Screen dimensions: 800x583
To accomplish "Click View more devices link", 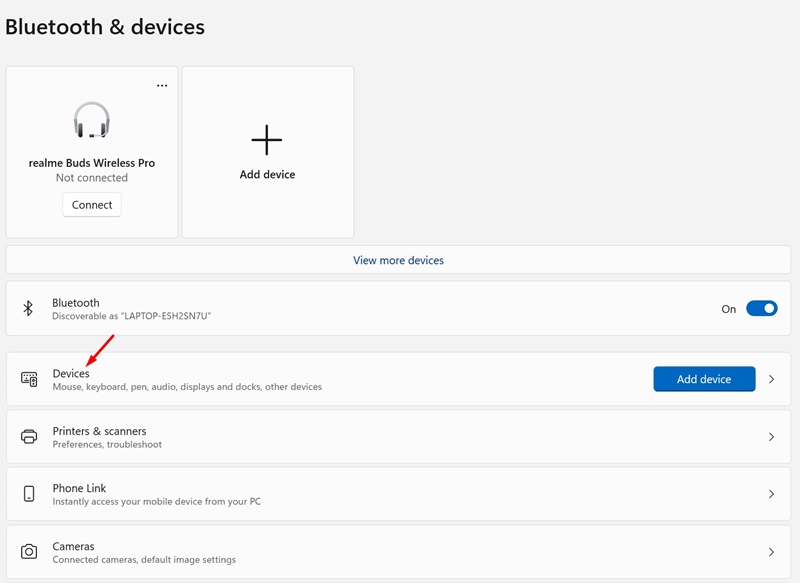I will click(398, 260).
